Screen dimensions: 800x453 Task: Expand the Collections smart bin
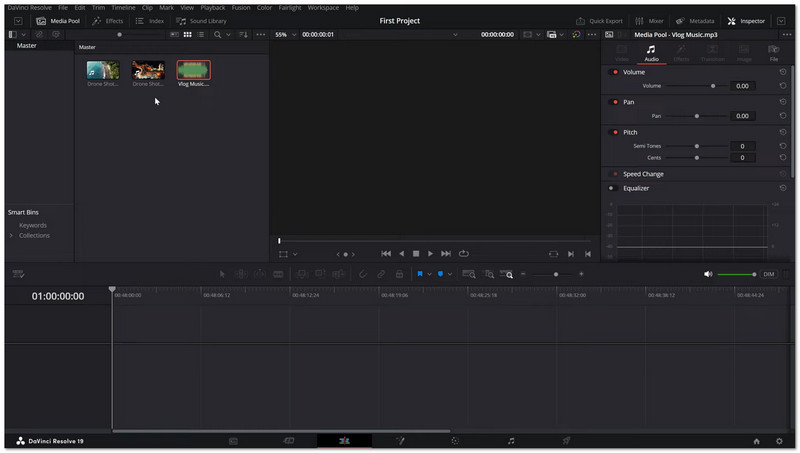[11, 236]
